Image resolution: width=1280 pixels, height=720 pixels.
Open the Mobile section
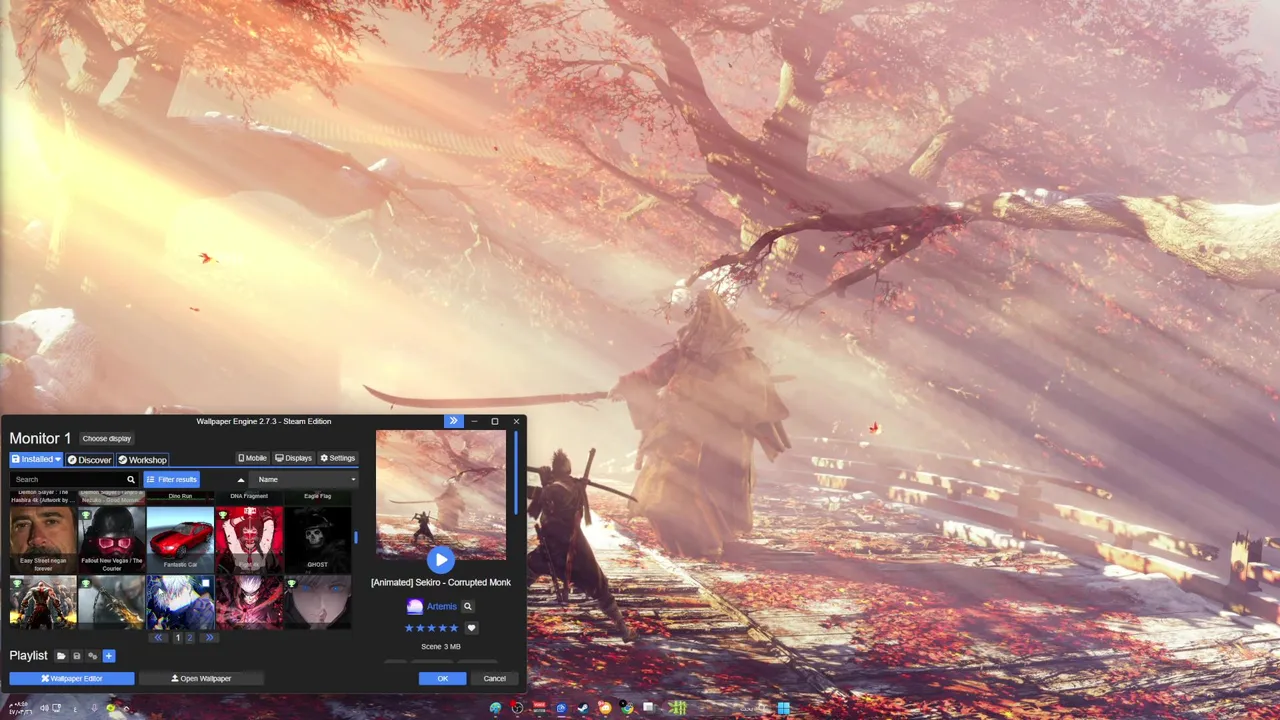252,458
